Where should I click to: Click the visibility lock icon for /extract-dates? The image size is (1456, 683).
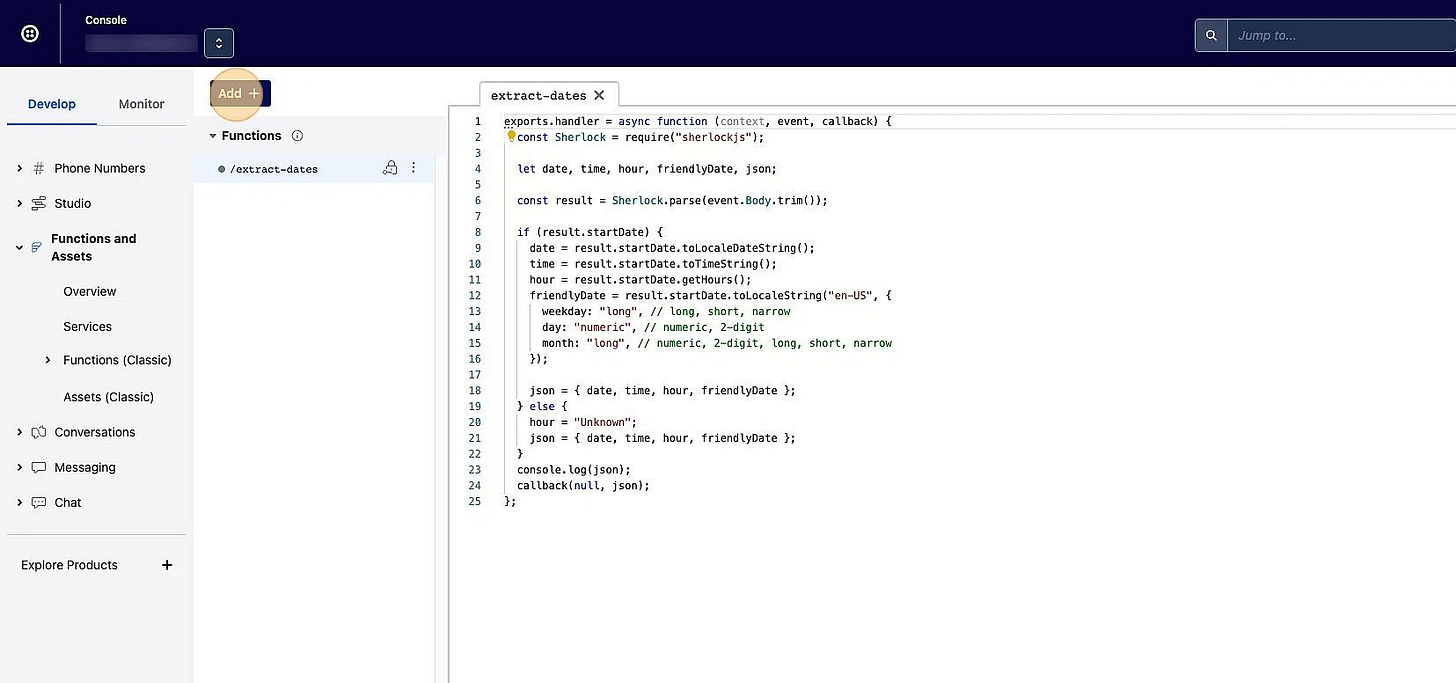pyautogui.click(x=390, y=168)
